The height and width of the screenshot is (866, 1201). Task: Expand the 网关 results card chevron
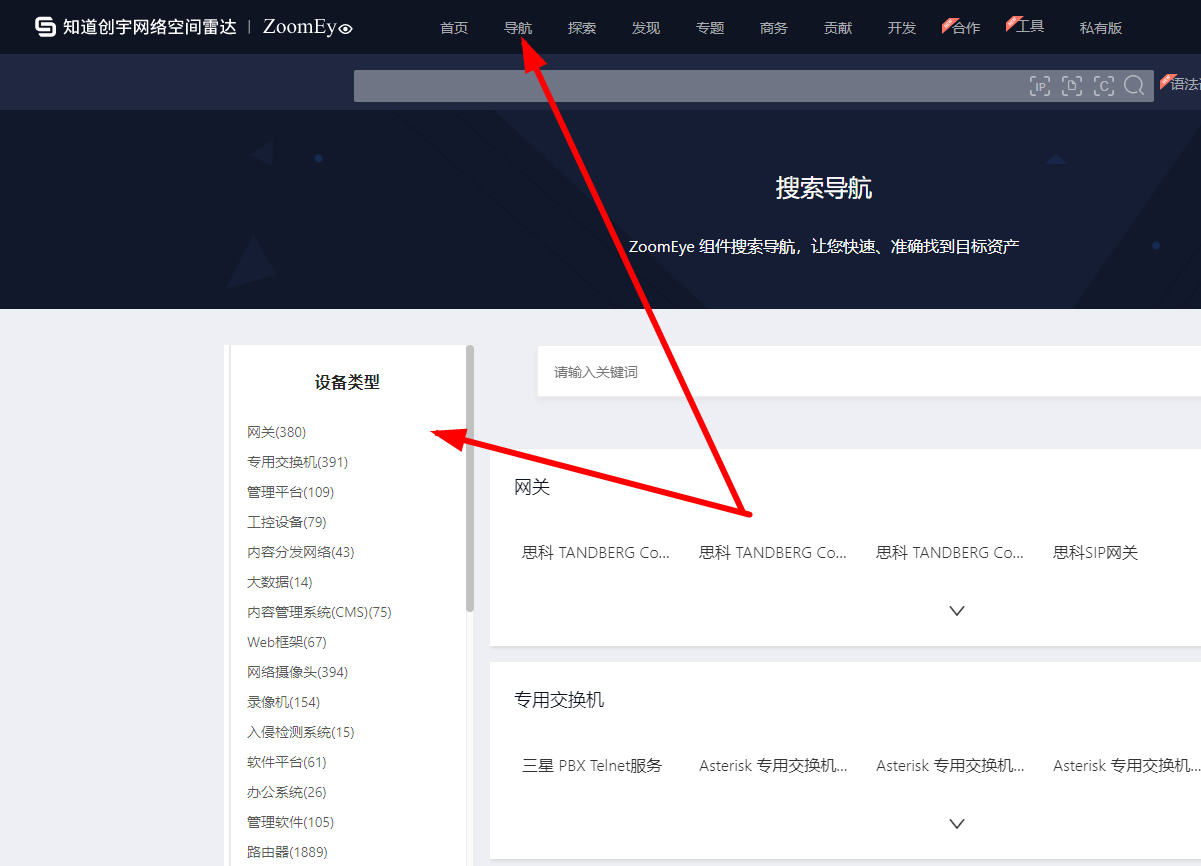956,610
